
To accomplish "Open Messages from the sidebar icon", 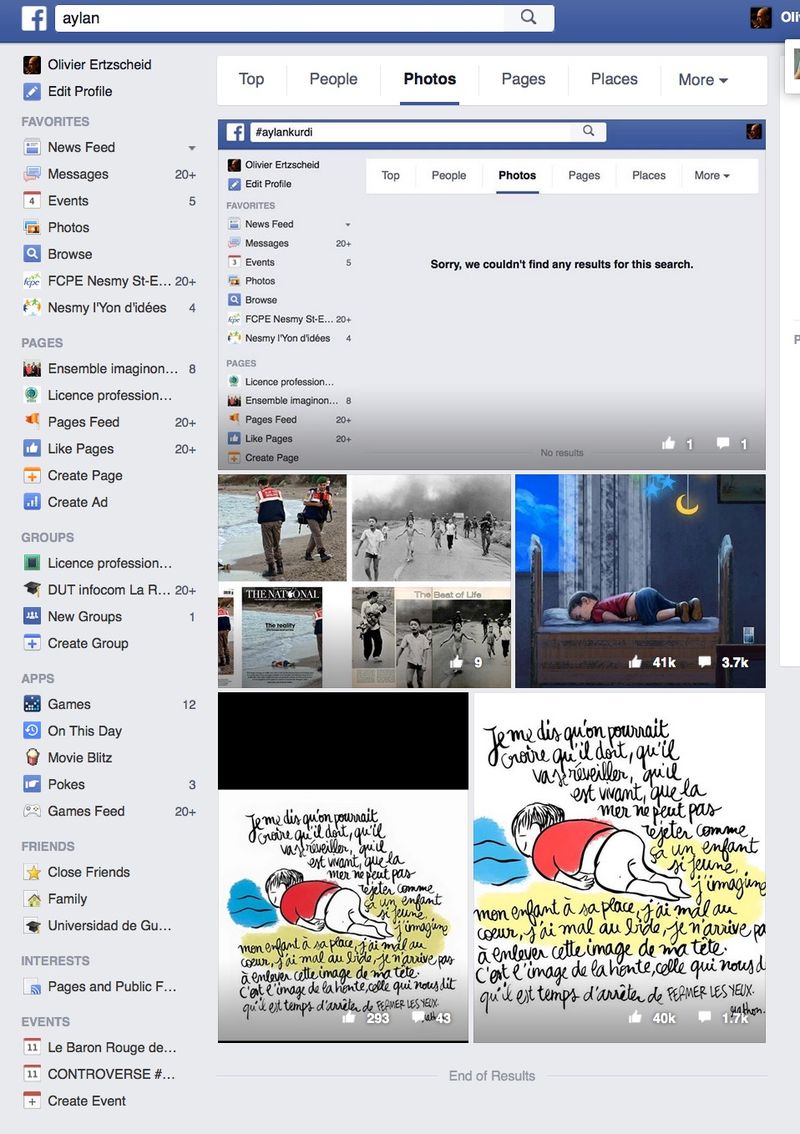I will point(32,174).
